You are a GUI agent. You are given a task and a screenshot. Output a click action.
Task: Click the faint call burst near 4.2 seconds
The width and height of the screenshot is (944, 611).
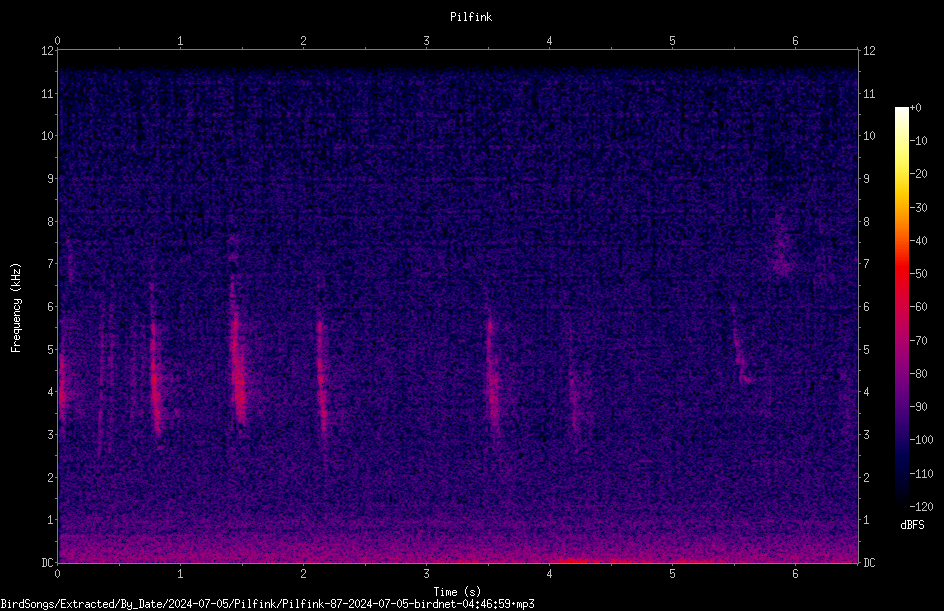(575, 403)
